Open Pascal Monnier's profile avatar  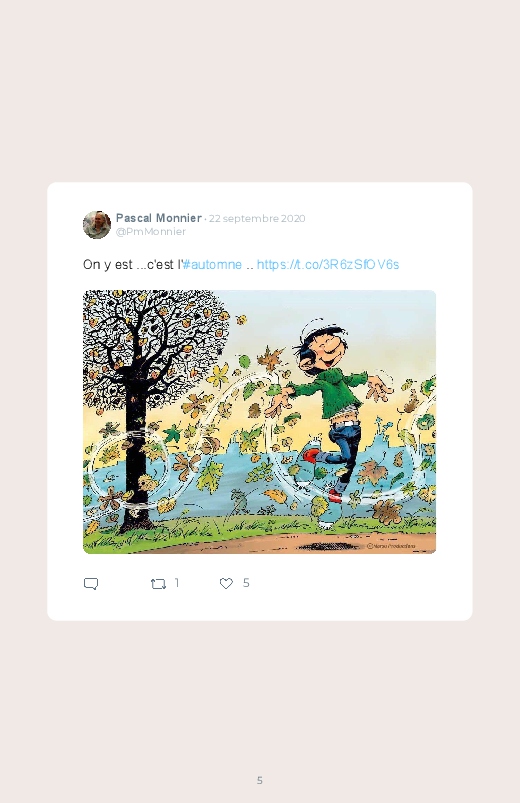(97, 224)
